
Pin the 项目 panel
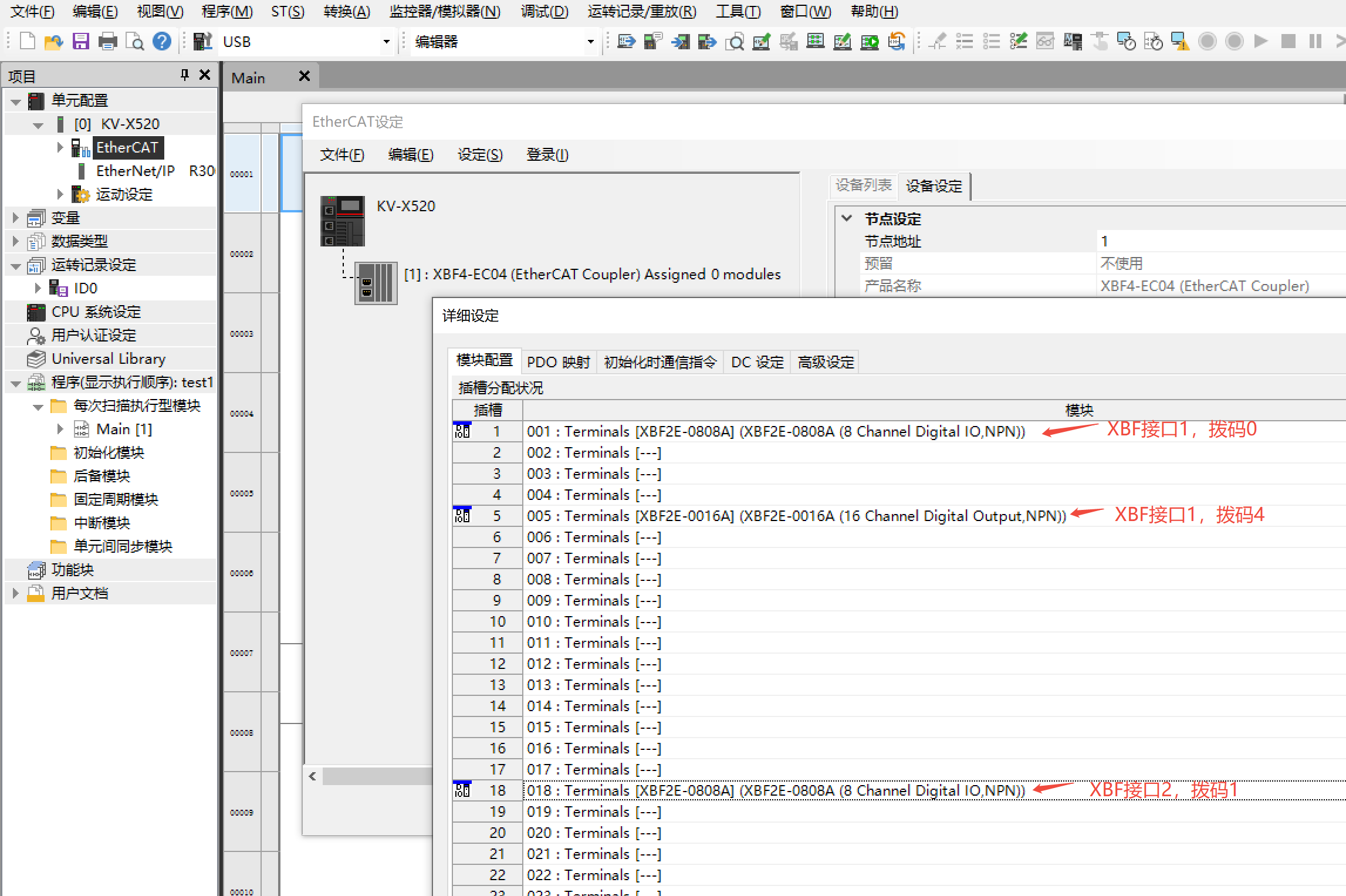pyautogui.click(x=184, y=75)
